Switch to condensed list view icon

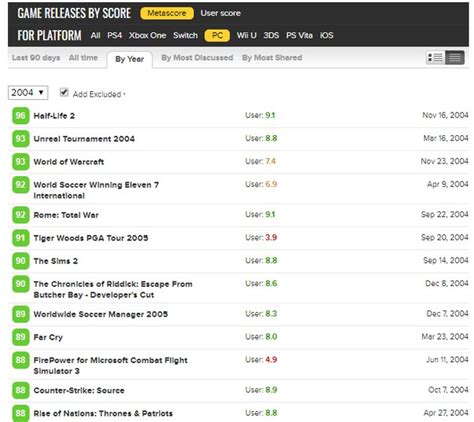pyautogui.click(x=455, y=58)
